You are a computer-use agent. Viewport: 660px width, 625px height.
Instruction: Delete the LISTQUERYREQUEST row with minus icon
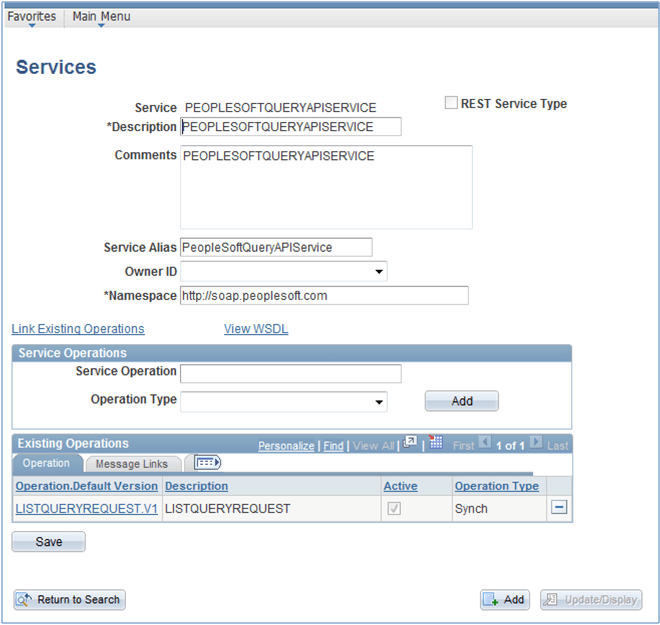click(x=559, y=507)
